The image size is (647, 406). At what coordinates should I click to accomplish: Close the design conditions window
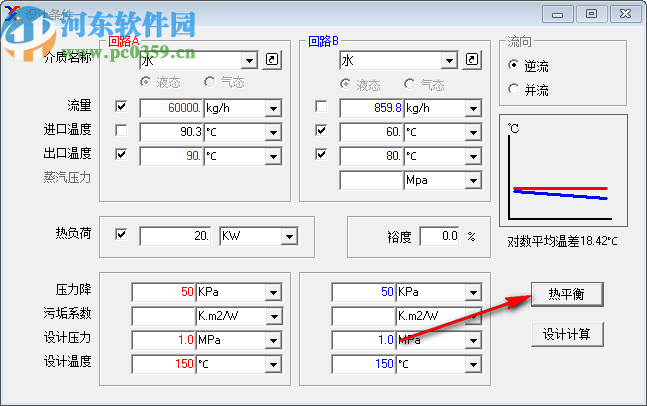pyautogui.click(x=626, y=14)
